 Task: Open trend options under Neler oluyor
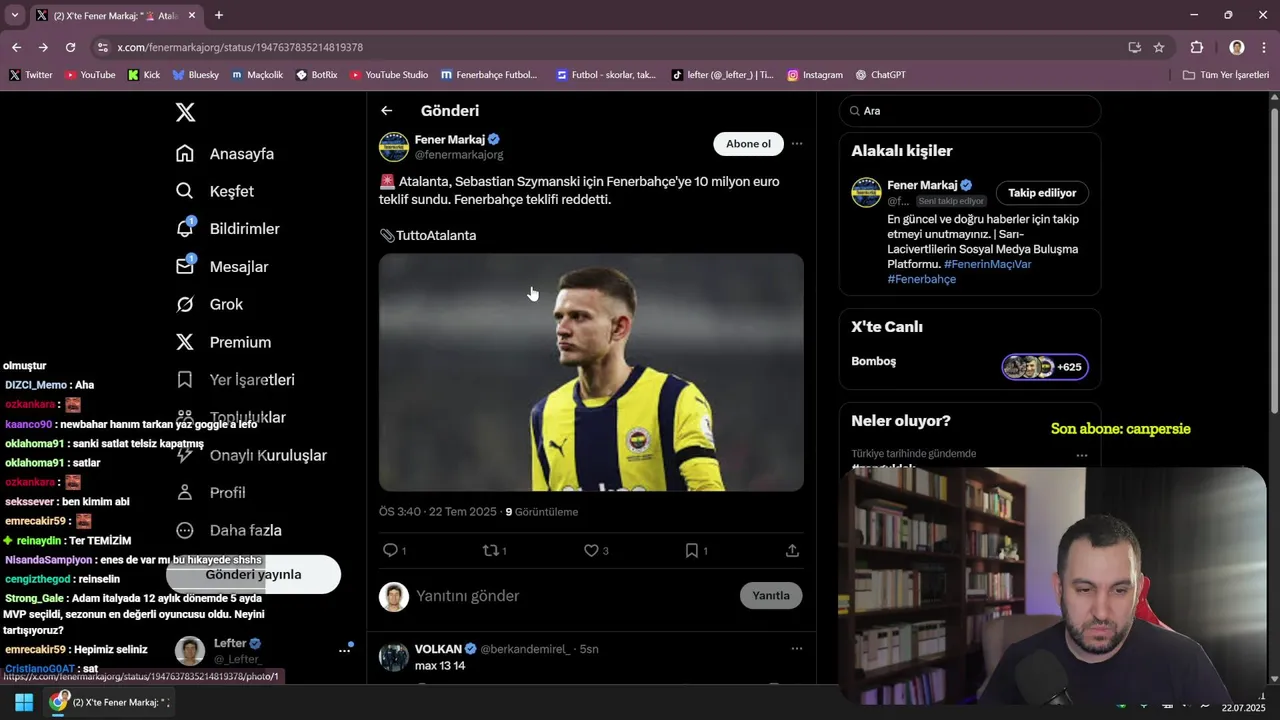point(1081,455)
